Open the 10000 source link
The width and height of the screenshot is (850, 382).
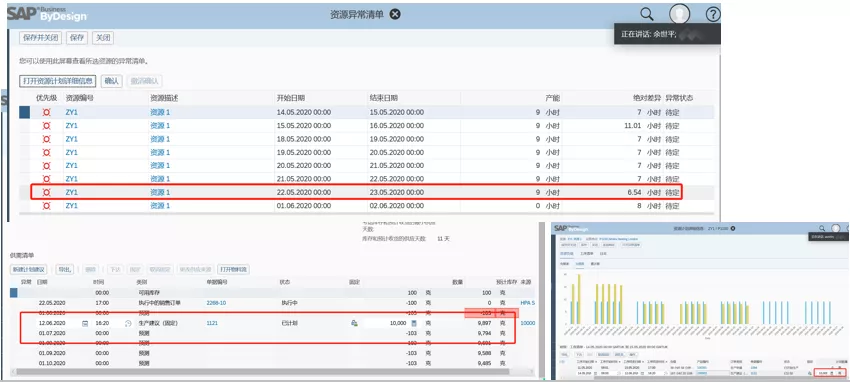527,323
